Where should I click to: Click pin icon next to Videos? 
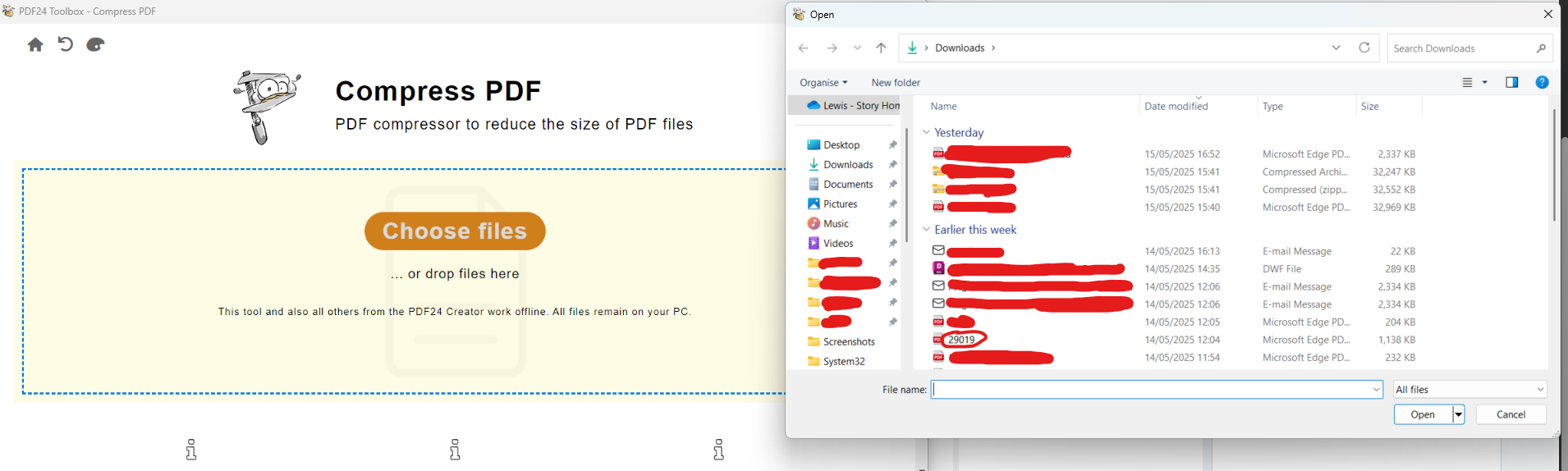pos(892,244)
